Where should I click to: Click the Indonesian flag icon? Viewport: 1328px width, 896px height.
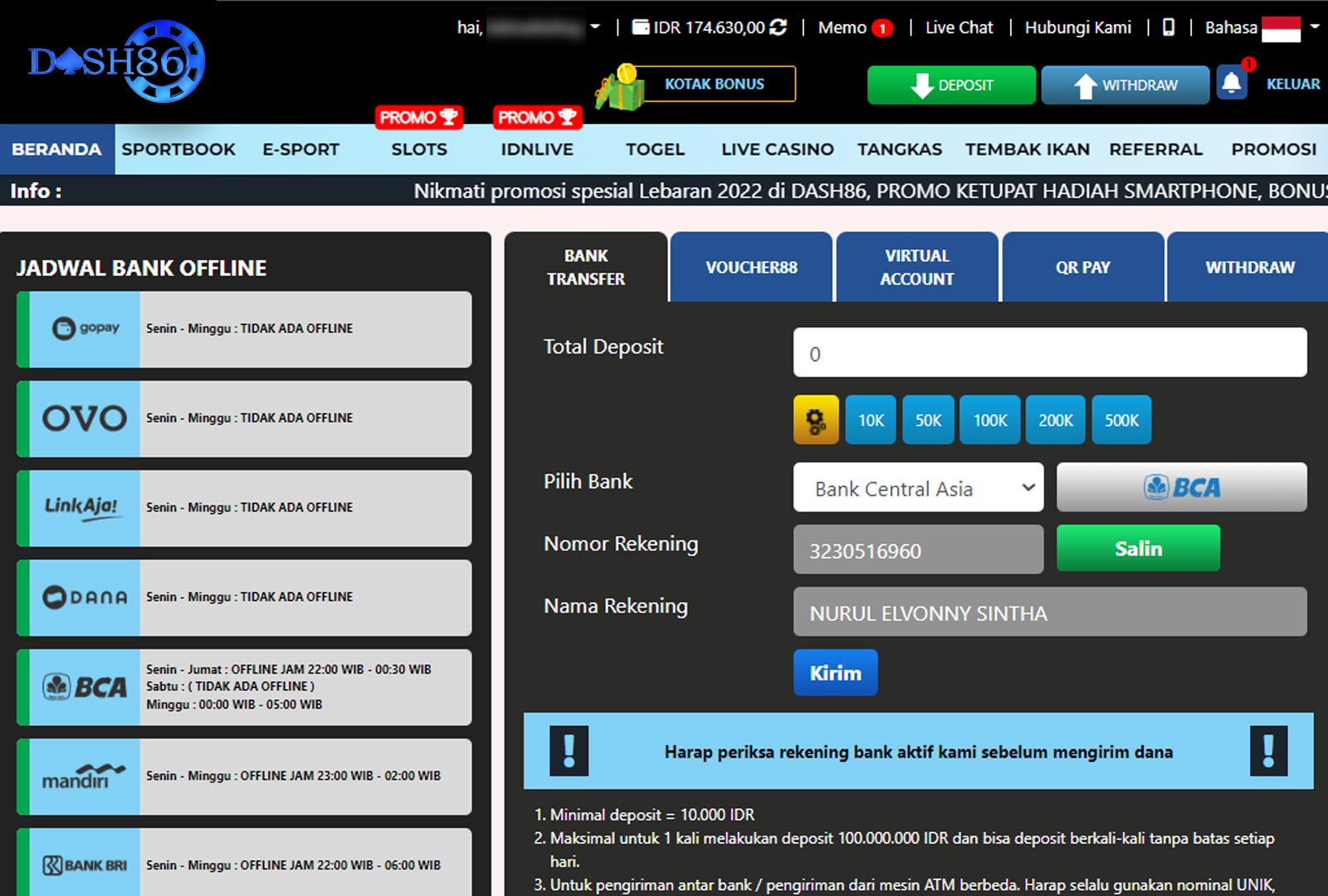click(x=1281, y=28)
